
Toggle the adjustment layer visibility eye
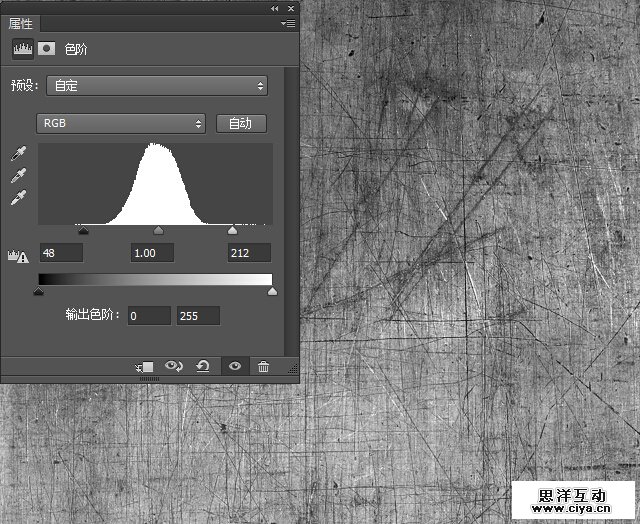point(235,366)
